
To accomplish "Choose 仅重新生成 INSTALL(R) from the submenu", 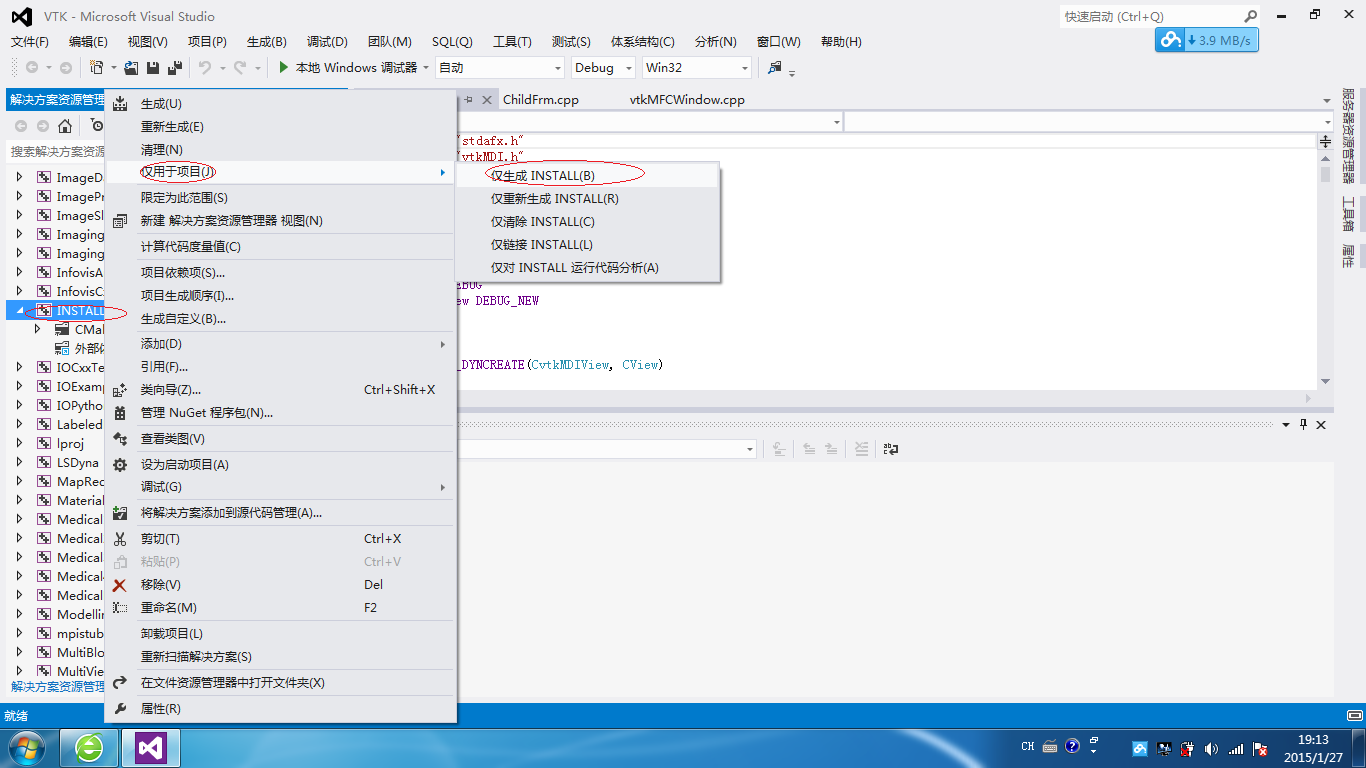I will 588,199.
